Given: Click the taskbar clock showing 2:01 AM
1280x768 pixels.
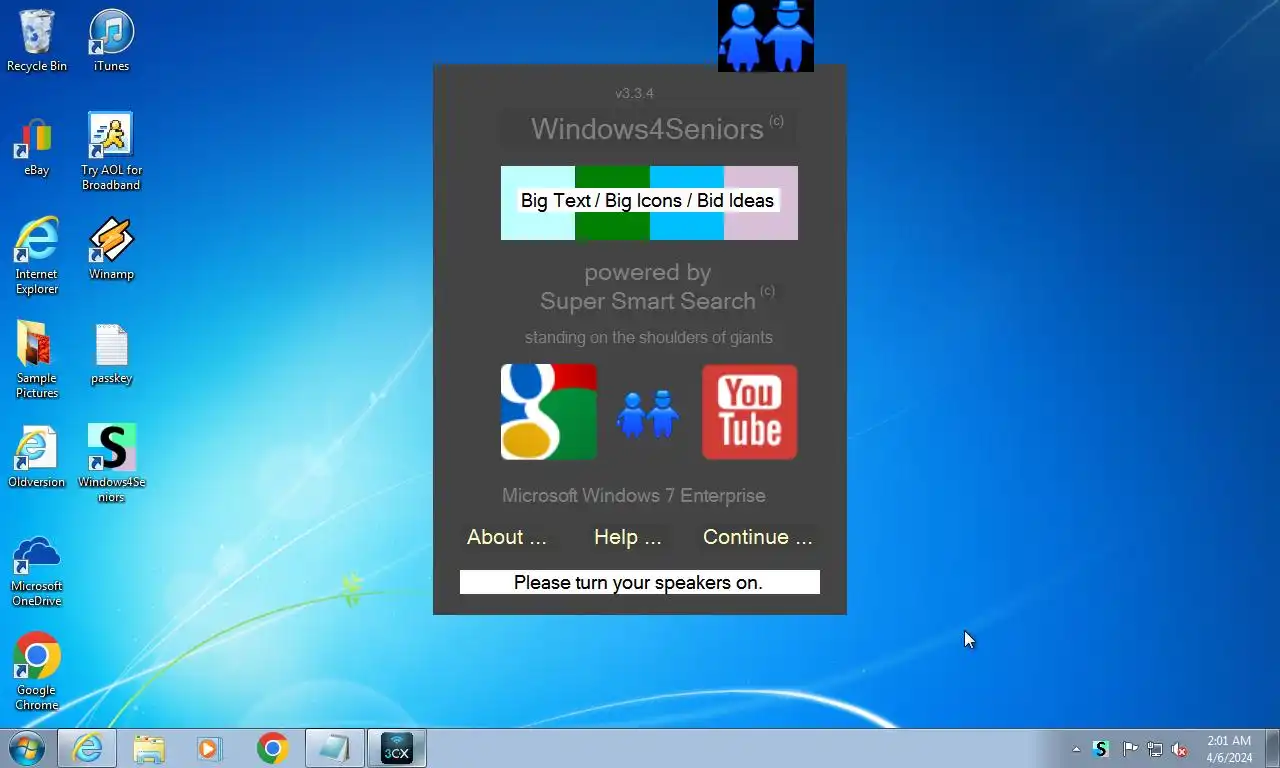Looking at the screenshot, I should (1229, 749).
